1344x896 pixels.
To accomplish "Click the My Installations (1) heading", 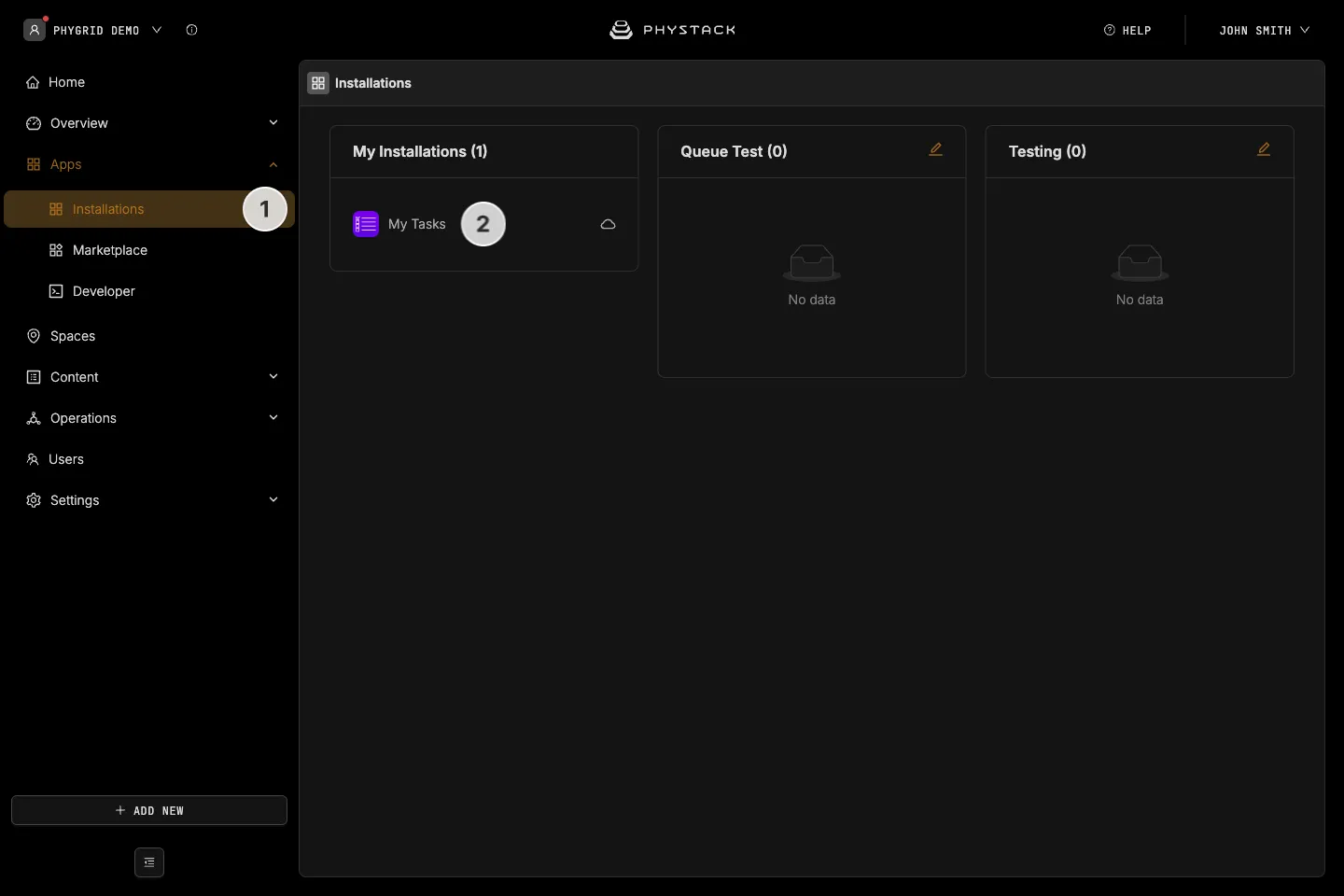I will 420,151.
